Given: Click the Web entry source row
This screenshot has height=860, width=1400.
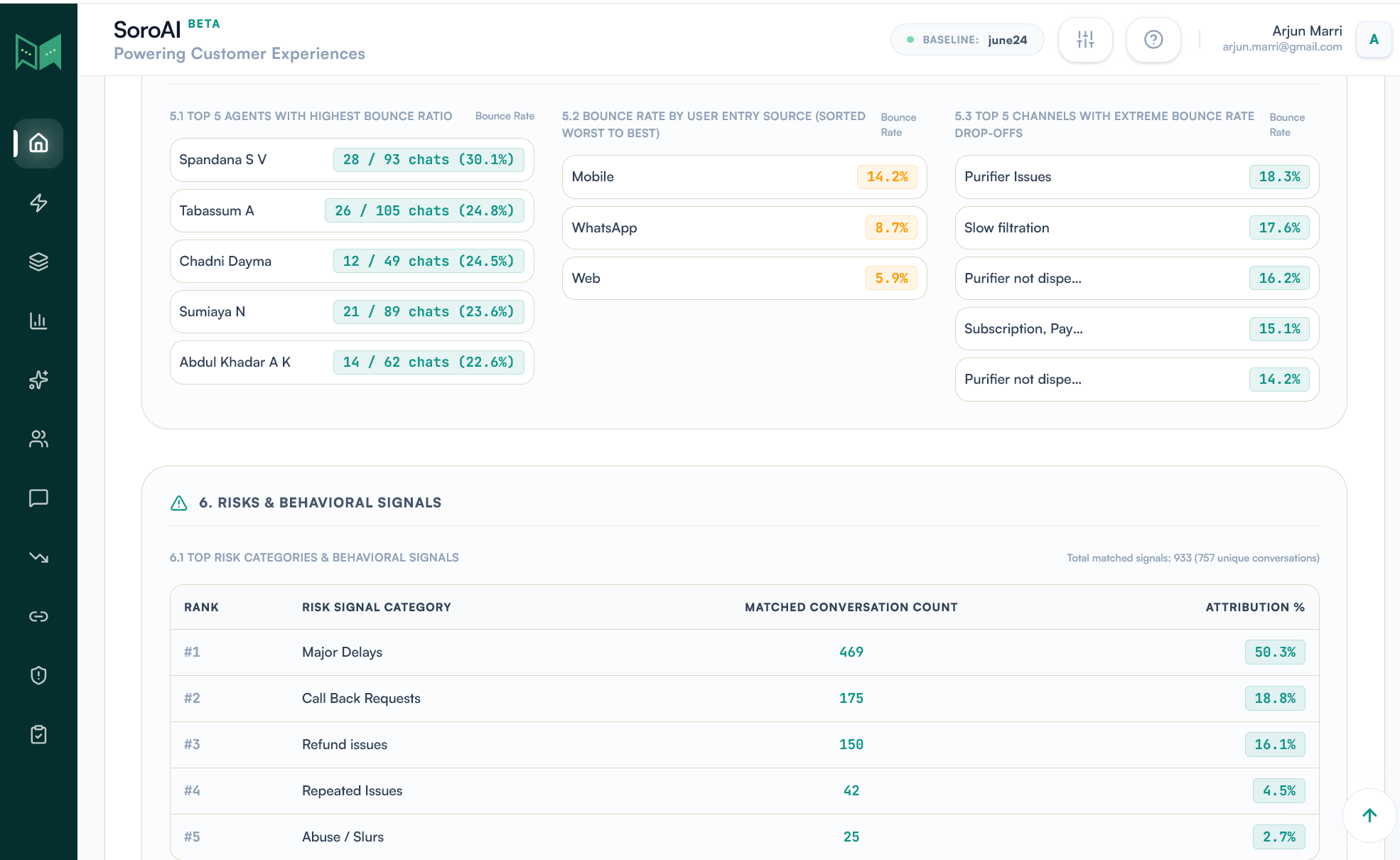Looking at the screenshot, I should pyautogui.click(x=744, y=278).
